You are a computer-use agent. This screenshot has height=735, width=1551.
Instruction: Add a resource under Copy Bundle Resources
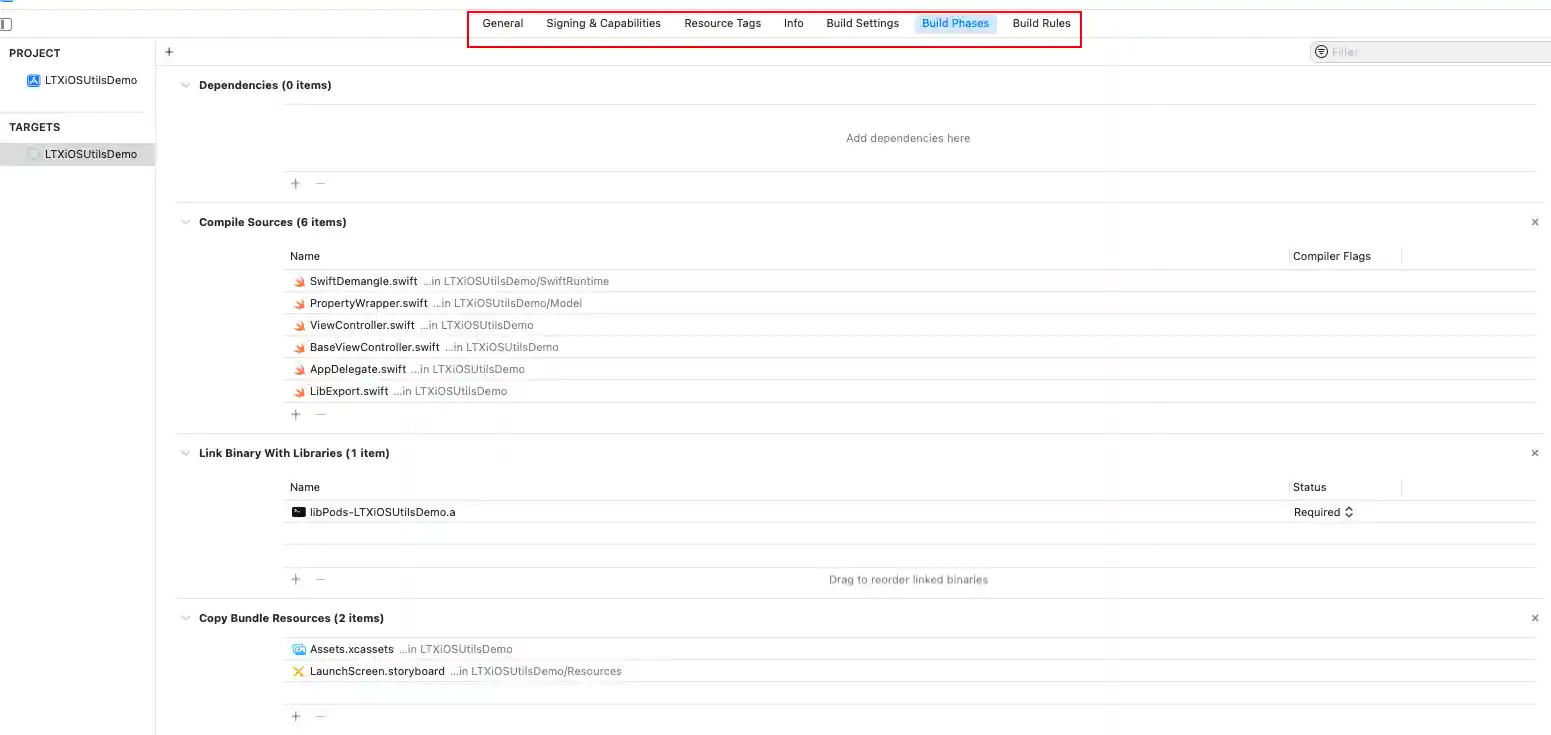(295, 716)
